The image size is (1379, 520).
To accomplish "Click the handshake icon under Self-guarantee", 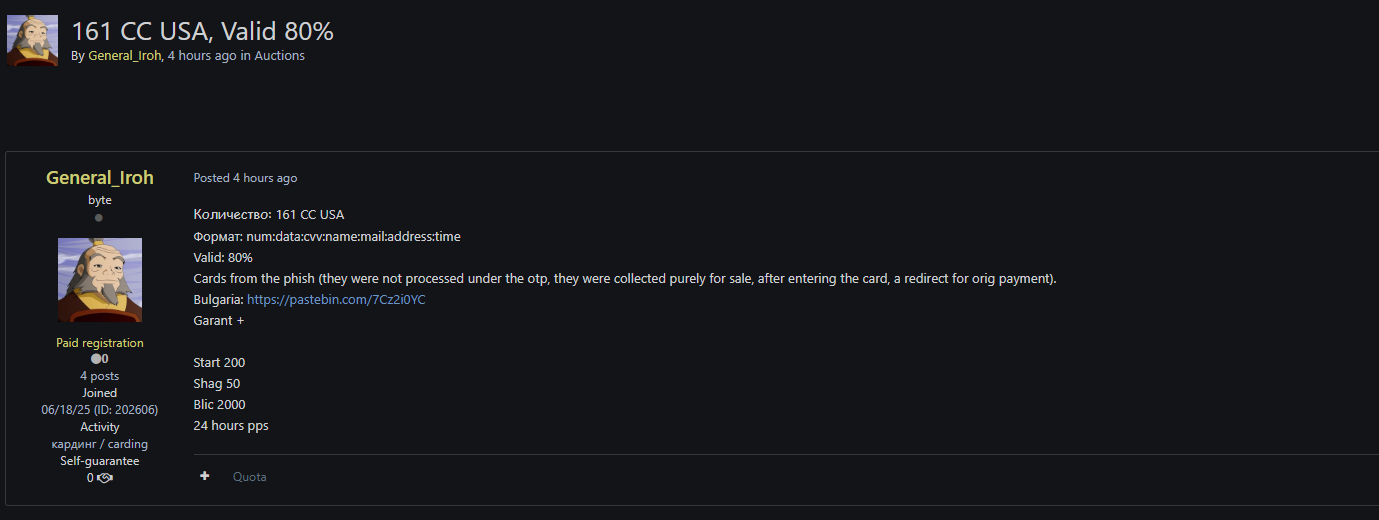I will pos(105,478).
